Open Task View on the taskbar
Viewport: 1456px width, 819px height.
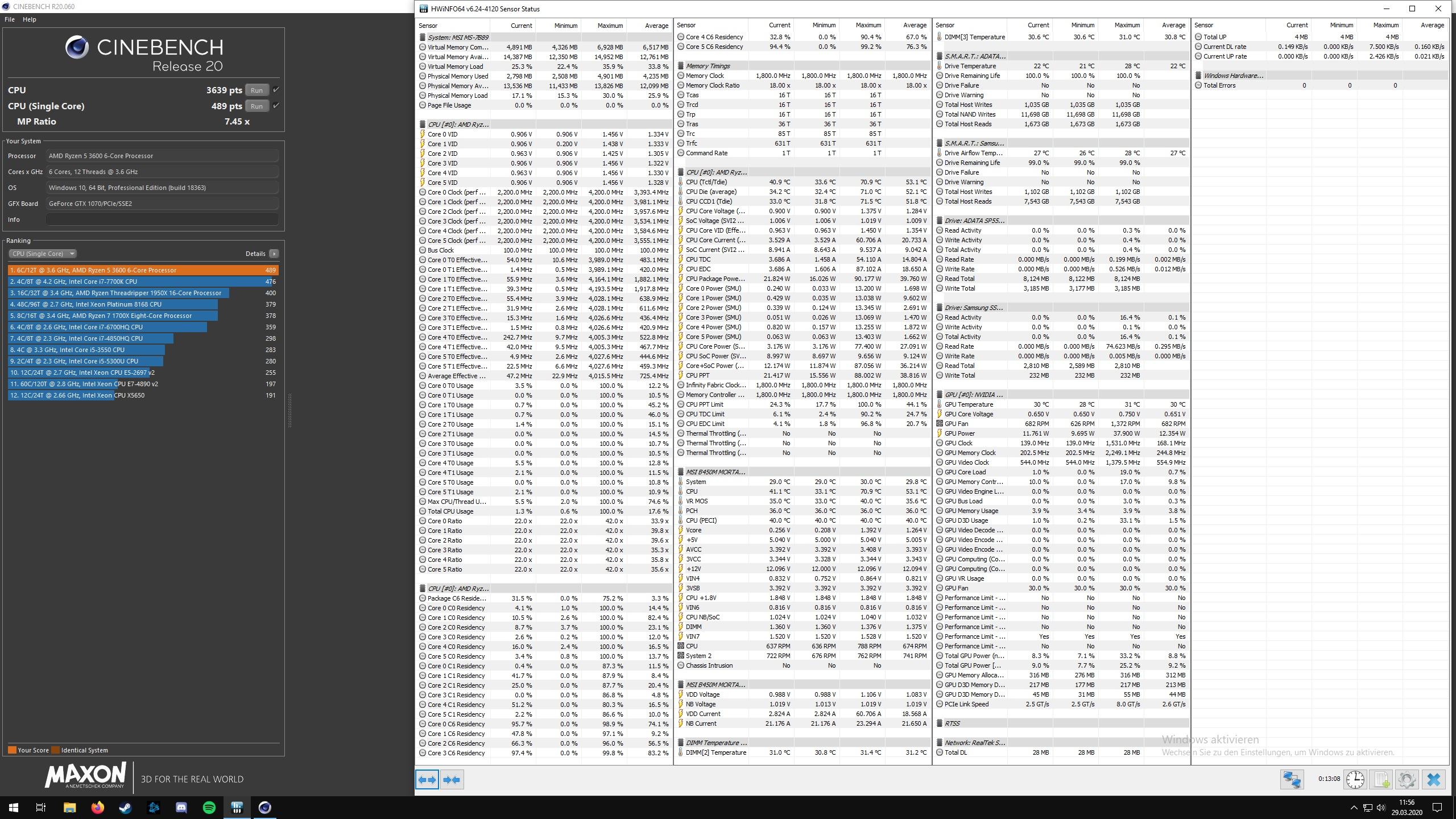tap(41, 807)
